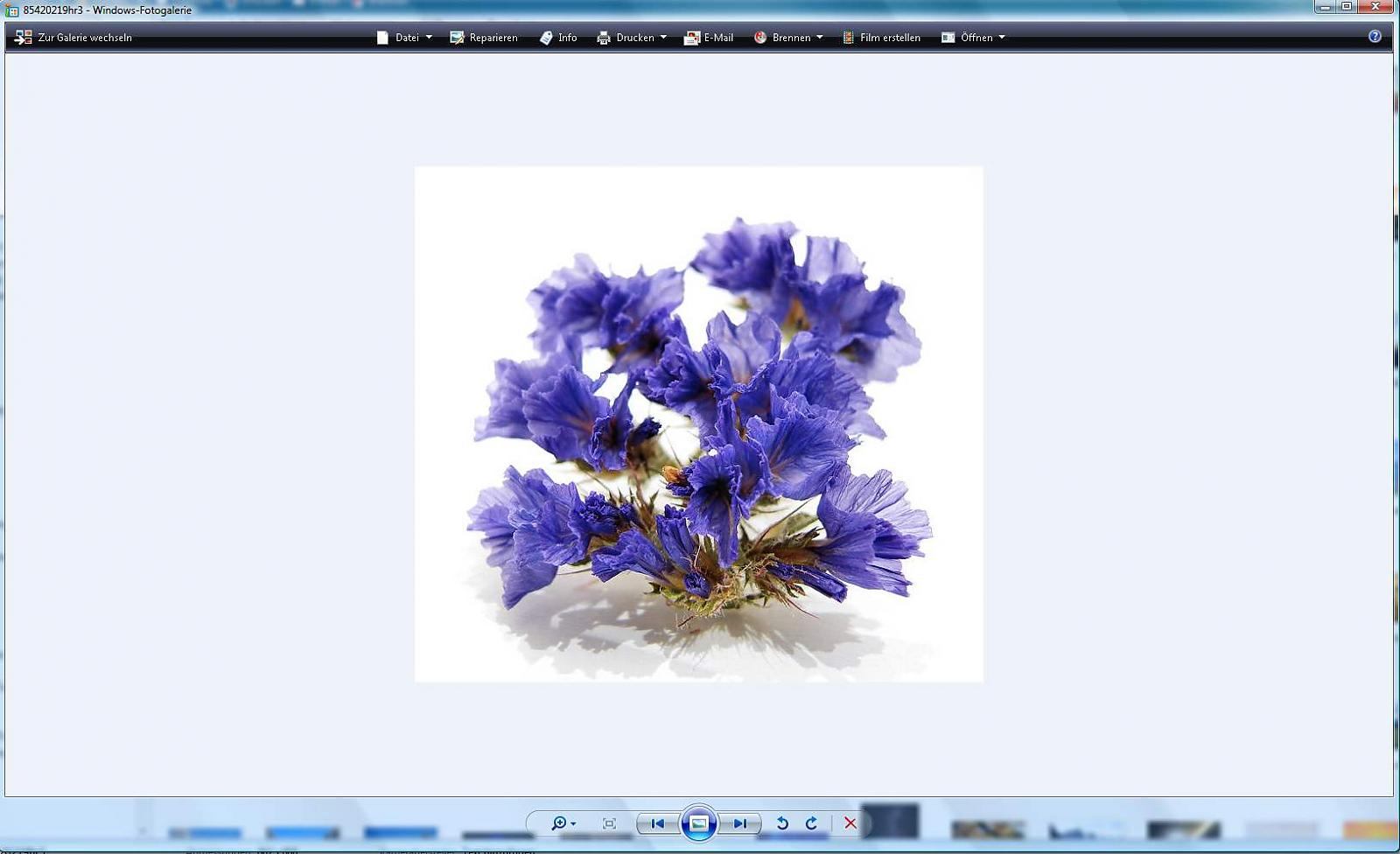The image size is (1400, 854).
Task: Click the Datei page icon
Action: point(382,38)
